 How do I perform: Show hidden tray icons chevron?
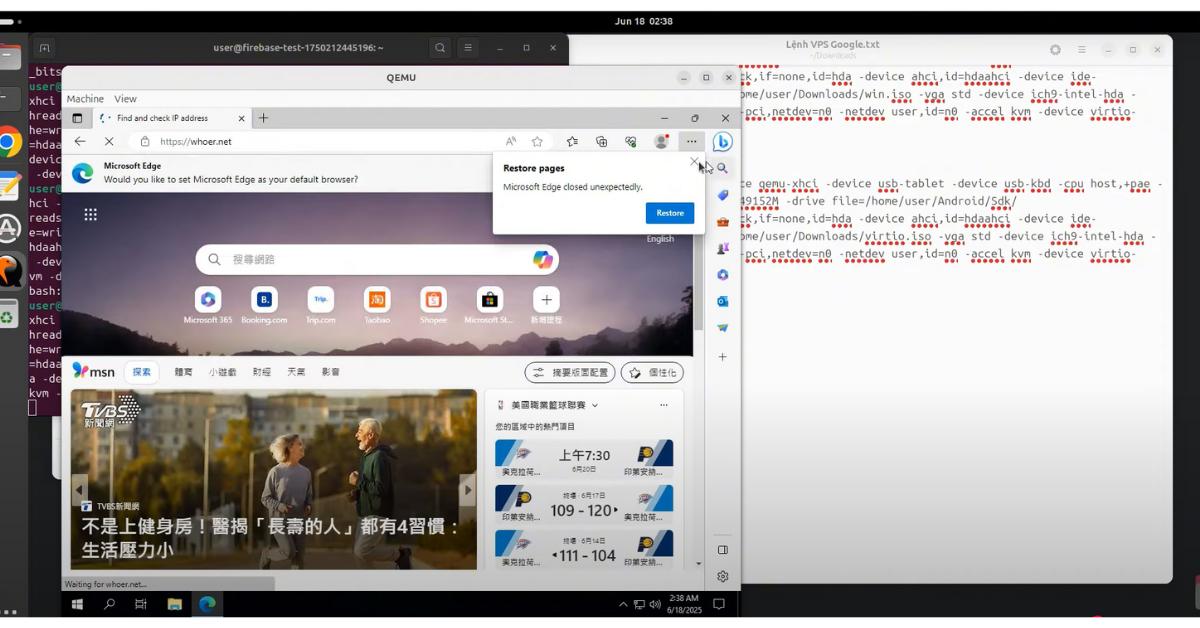pos(623,604)
